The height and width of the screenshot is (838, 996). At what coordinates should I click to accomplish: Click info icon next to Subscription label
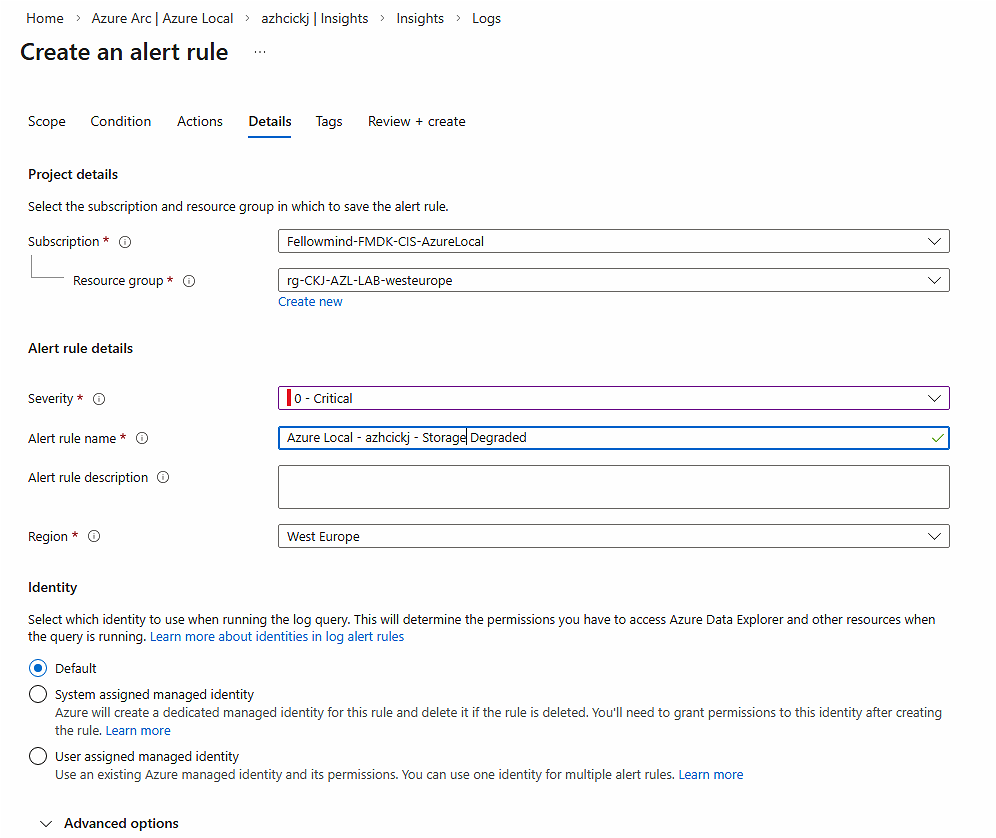(125, 242)
